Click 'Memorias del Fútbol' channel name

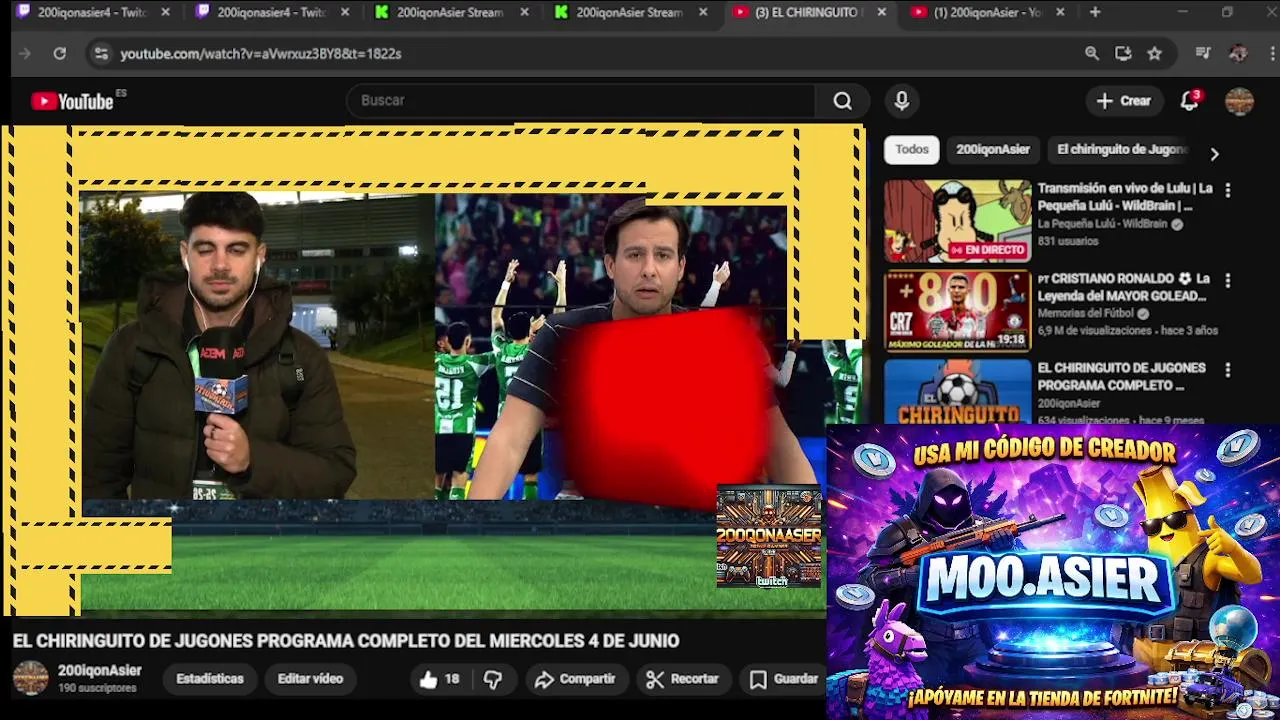[1087, 313]
